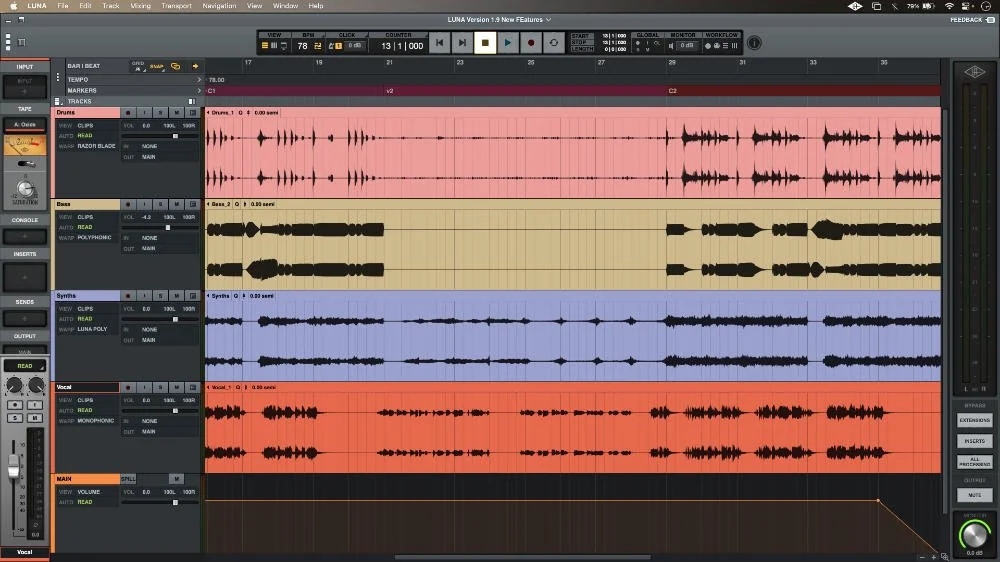
Task: Open the Synths WARP Luna Poly dropdown
Action: (92, 329)
